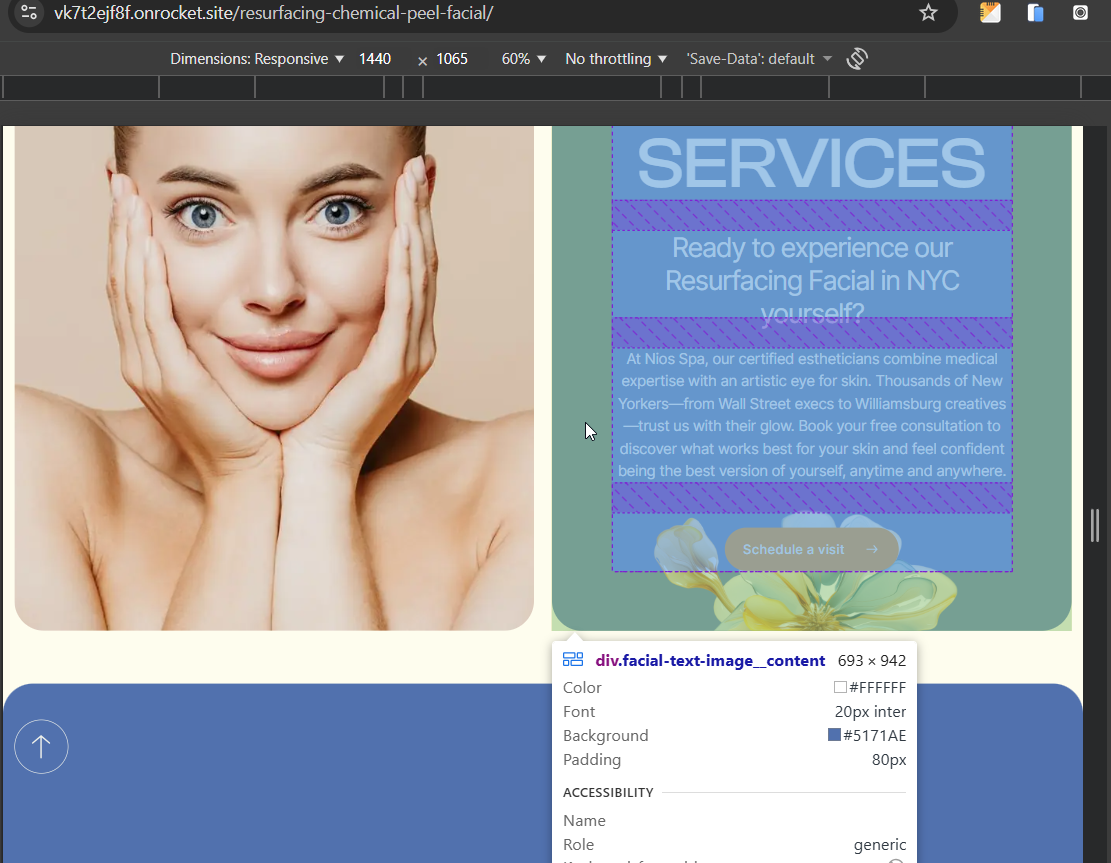Viewport: 1111px width, 863px height.
Task: Open the 'Save-Data': default dropdown
Action: pos(759,59)
